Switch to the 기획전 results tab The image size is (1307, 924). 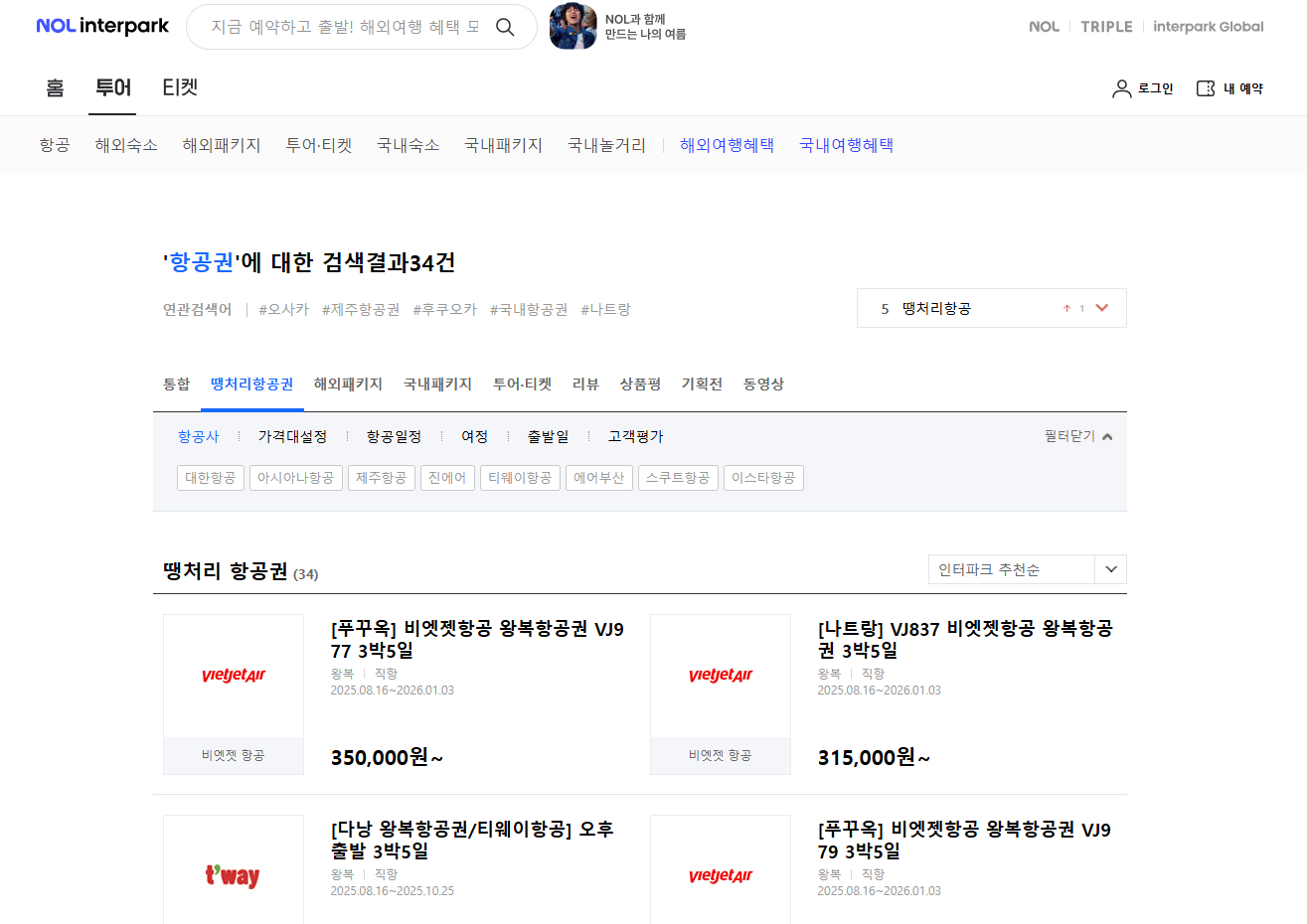(x=702, y=384)
